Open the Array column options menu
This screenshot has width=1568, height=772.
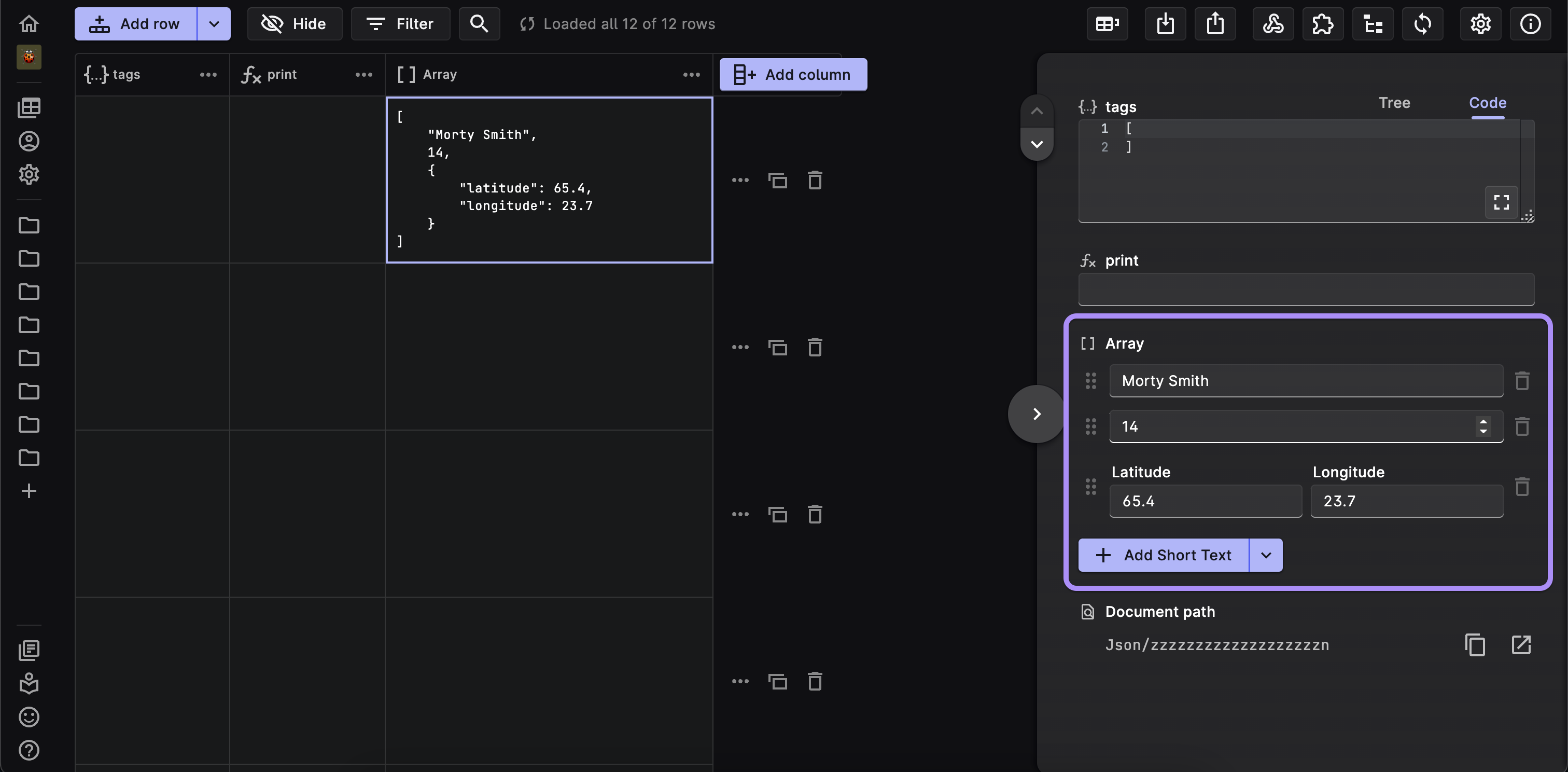tap(691, 74)
